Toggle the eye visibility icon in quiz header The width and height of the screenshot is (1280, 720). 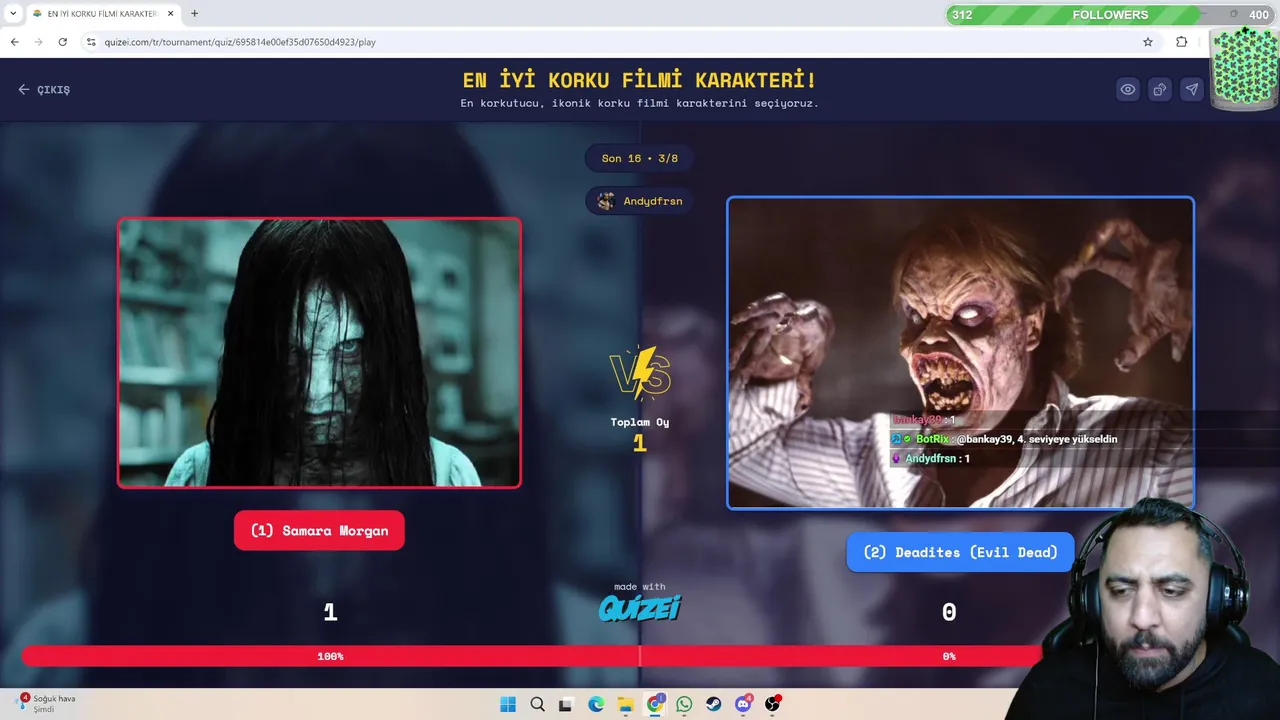tap(1128, 89)
